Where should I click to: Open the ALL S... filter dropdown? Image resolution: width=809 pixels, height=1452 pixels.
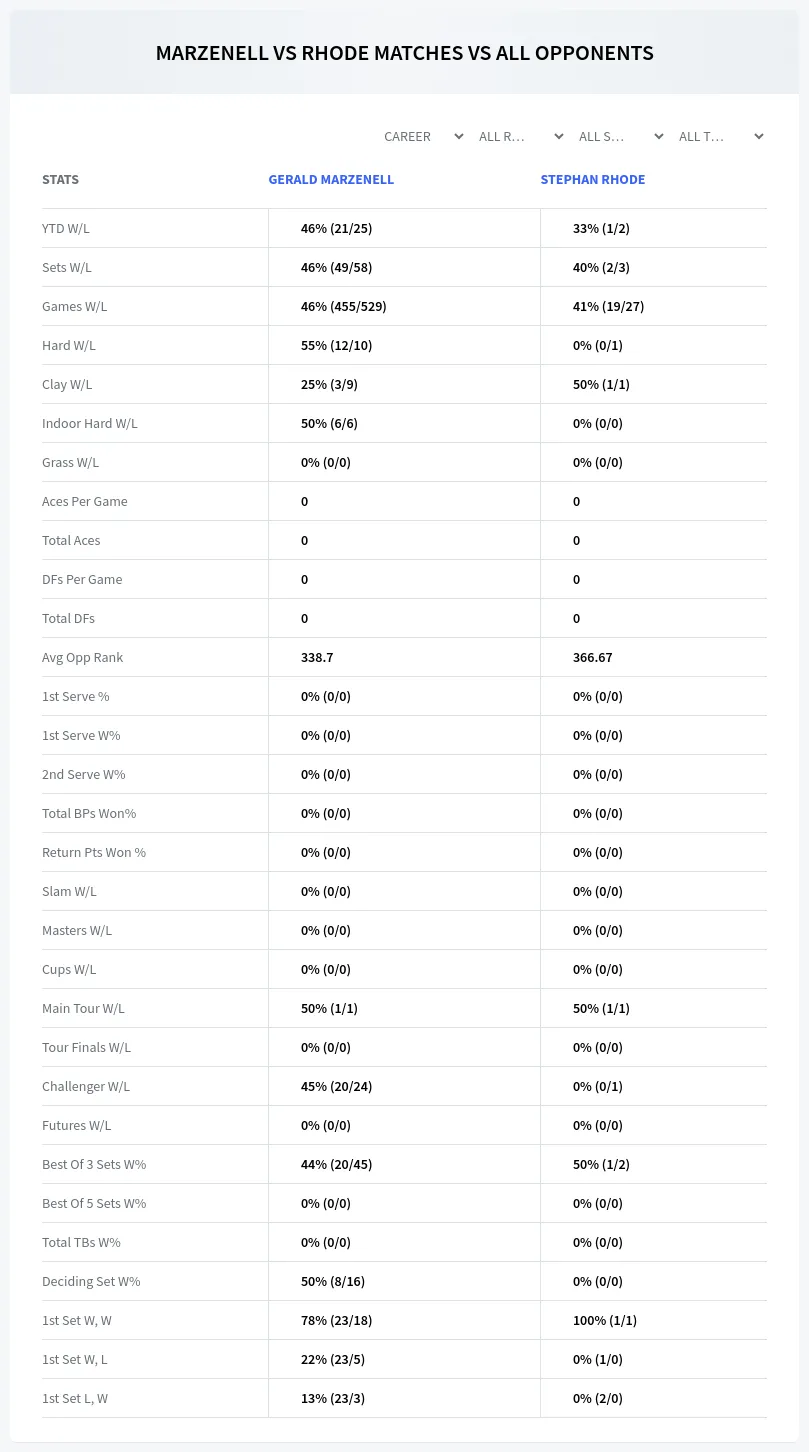click(621, 136)
